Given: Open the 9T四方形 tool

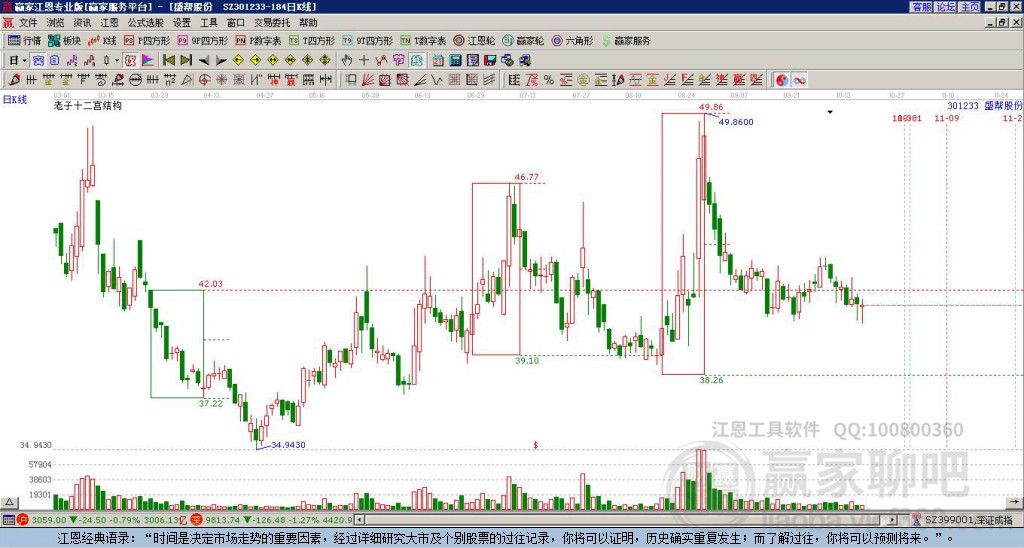Looking at the screenshot, I should 367,40.
